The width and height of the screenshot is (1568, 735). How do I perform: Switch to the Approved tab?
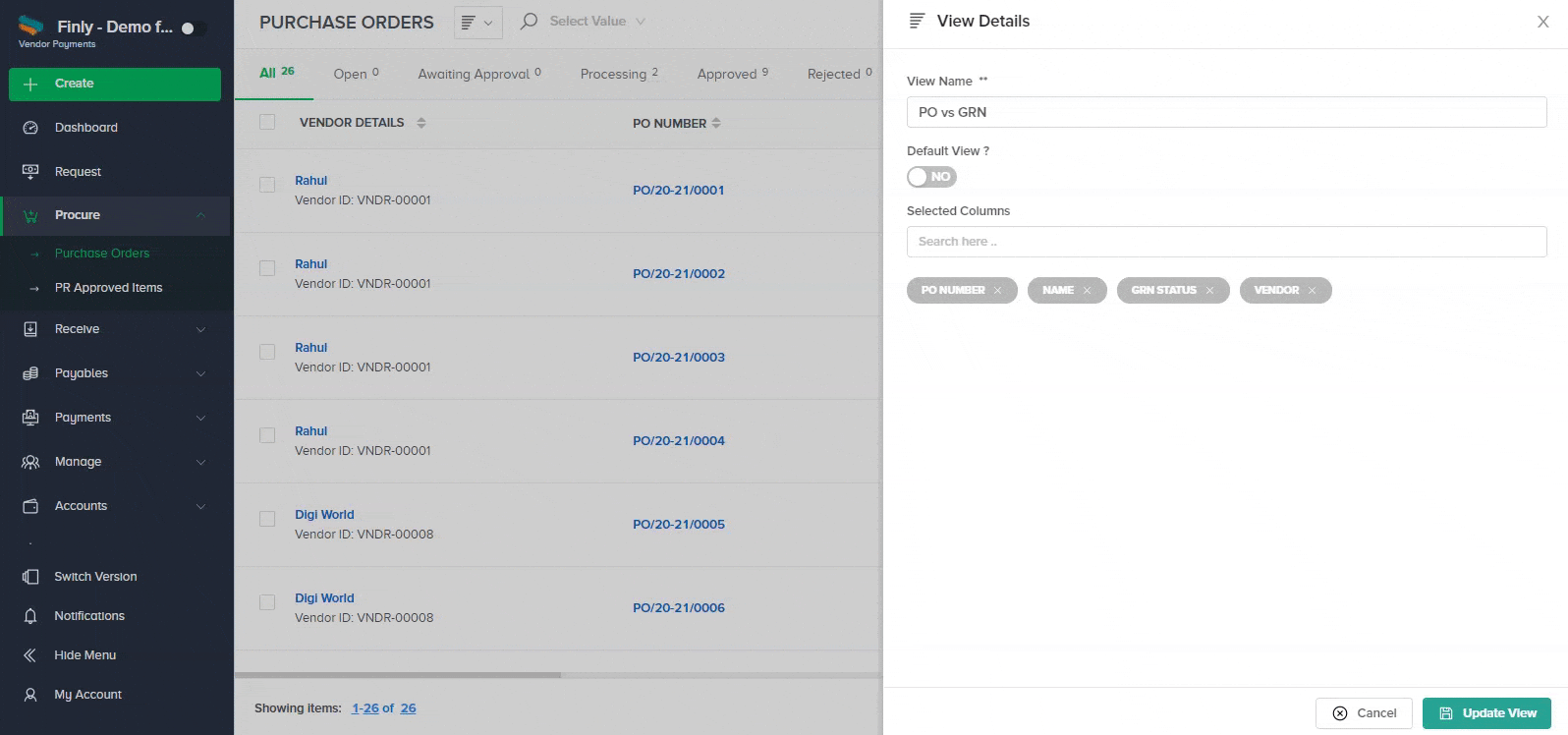[733, 74]
